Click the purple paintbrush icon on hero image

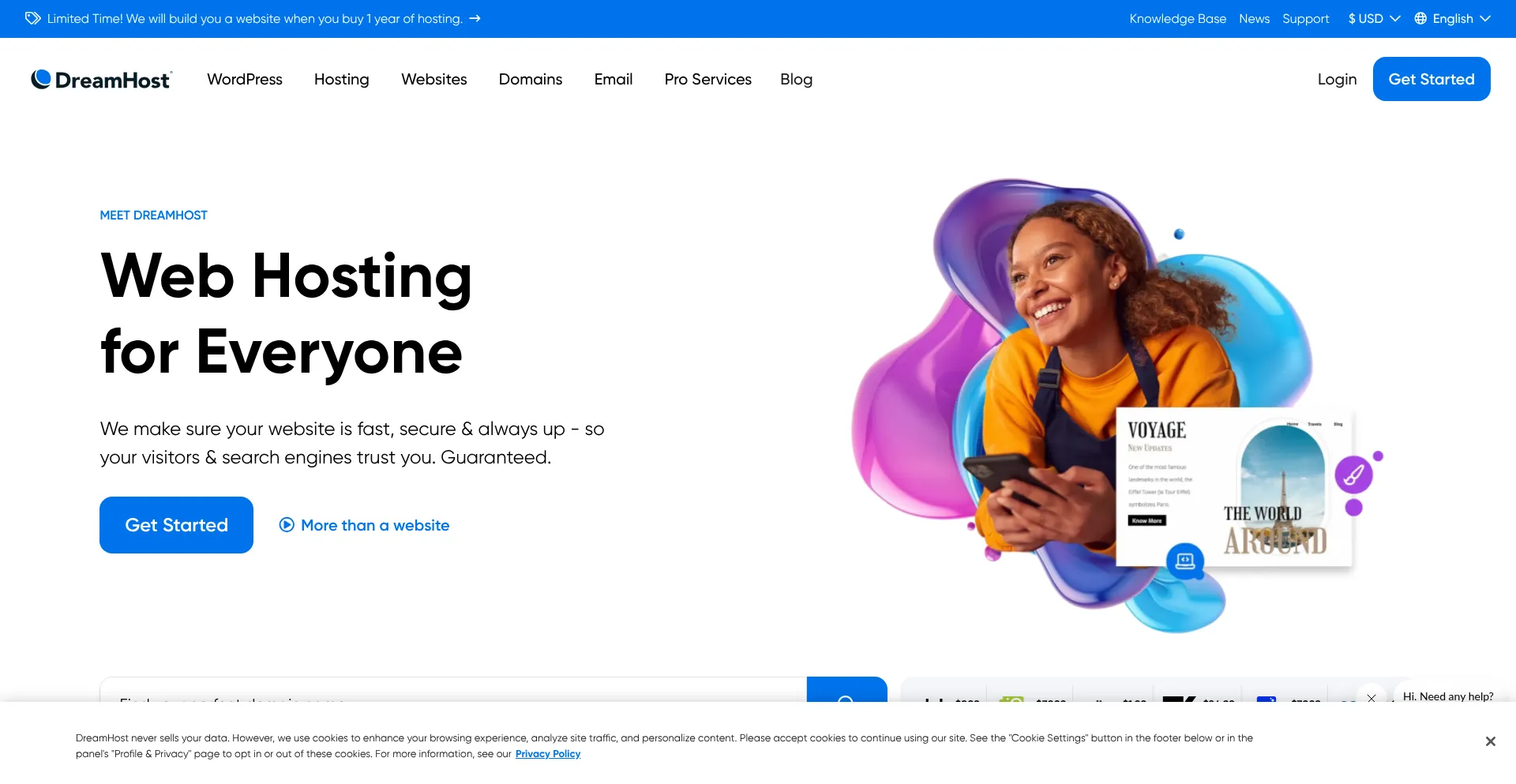(1353, 475)
